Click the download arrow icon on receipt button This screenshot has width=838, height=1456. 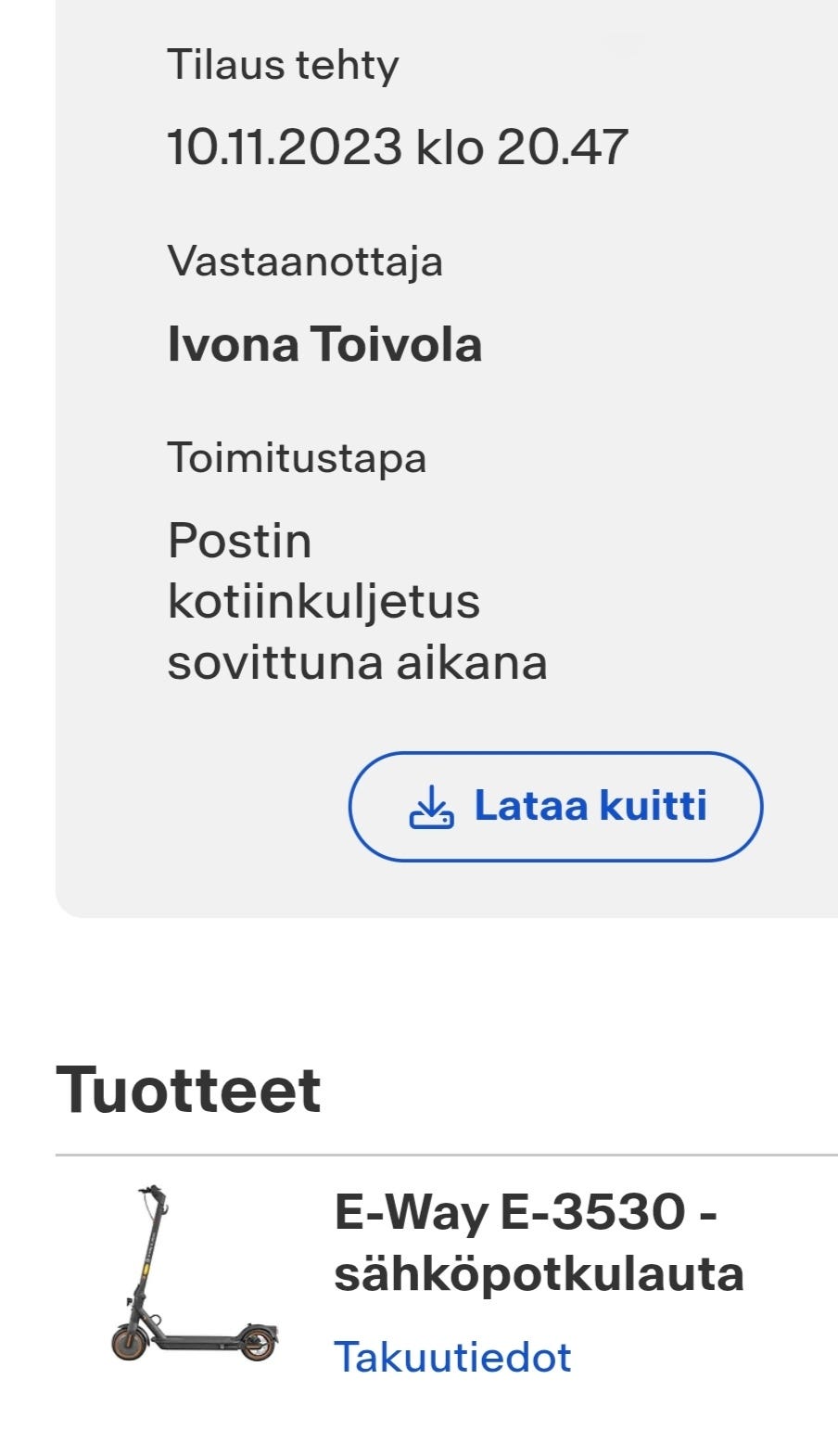[x=432, y=807]
